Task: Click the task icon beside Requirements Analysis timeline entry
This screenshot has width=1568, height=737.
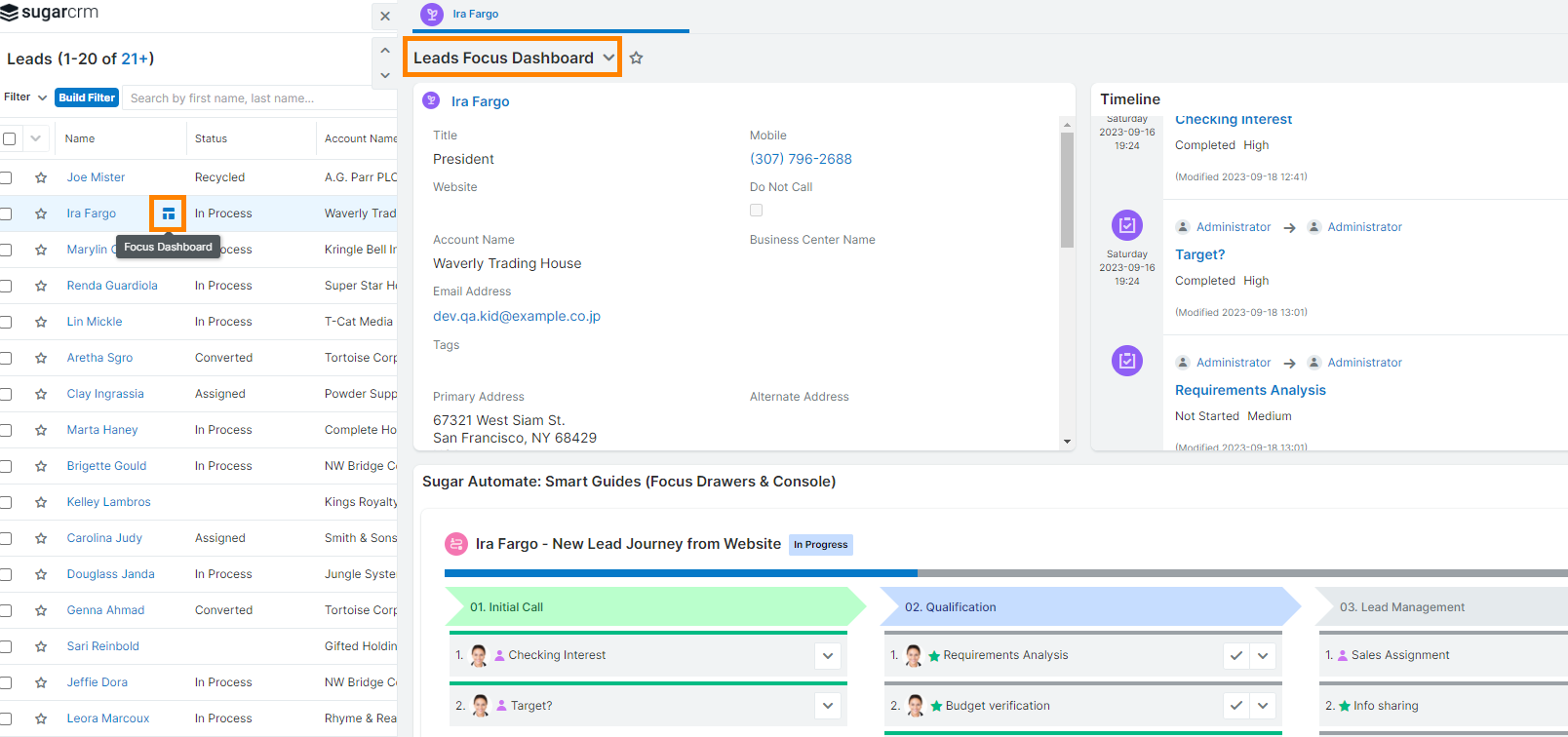Action: pos(1127,361)
